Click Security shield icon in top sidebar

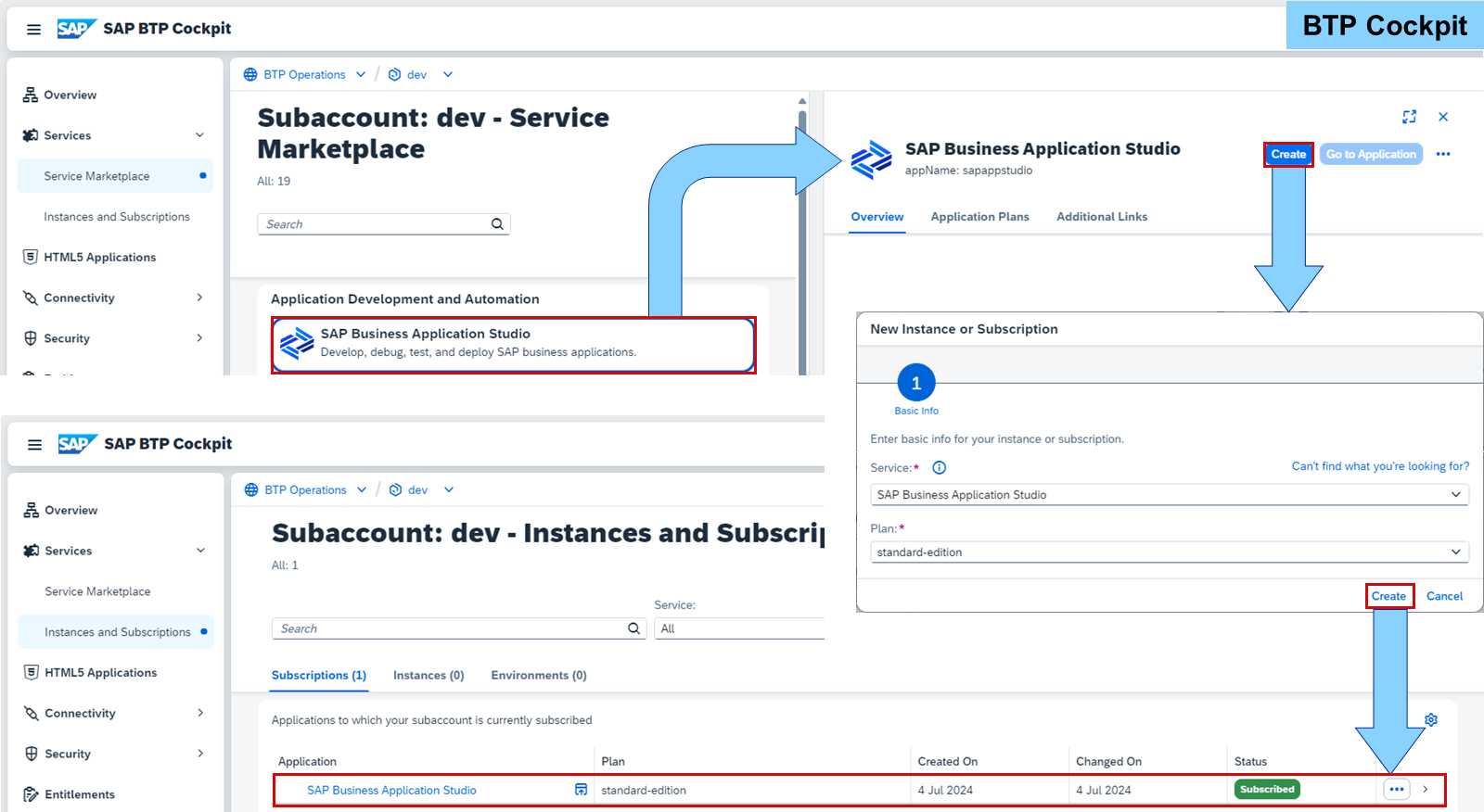pos(31,338)
